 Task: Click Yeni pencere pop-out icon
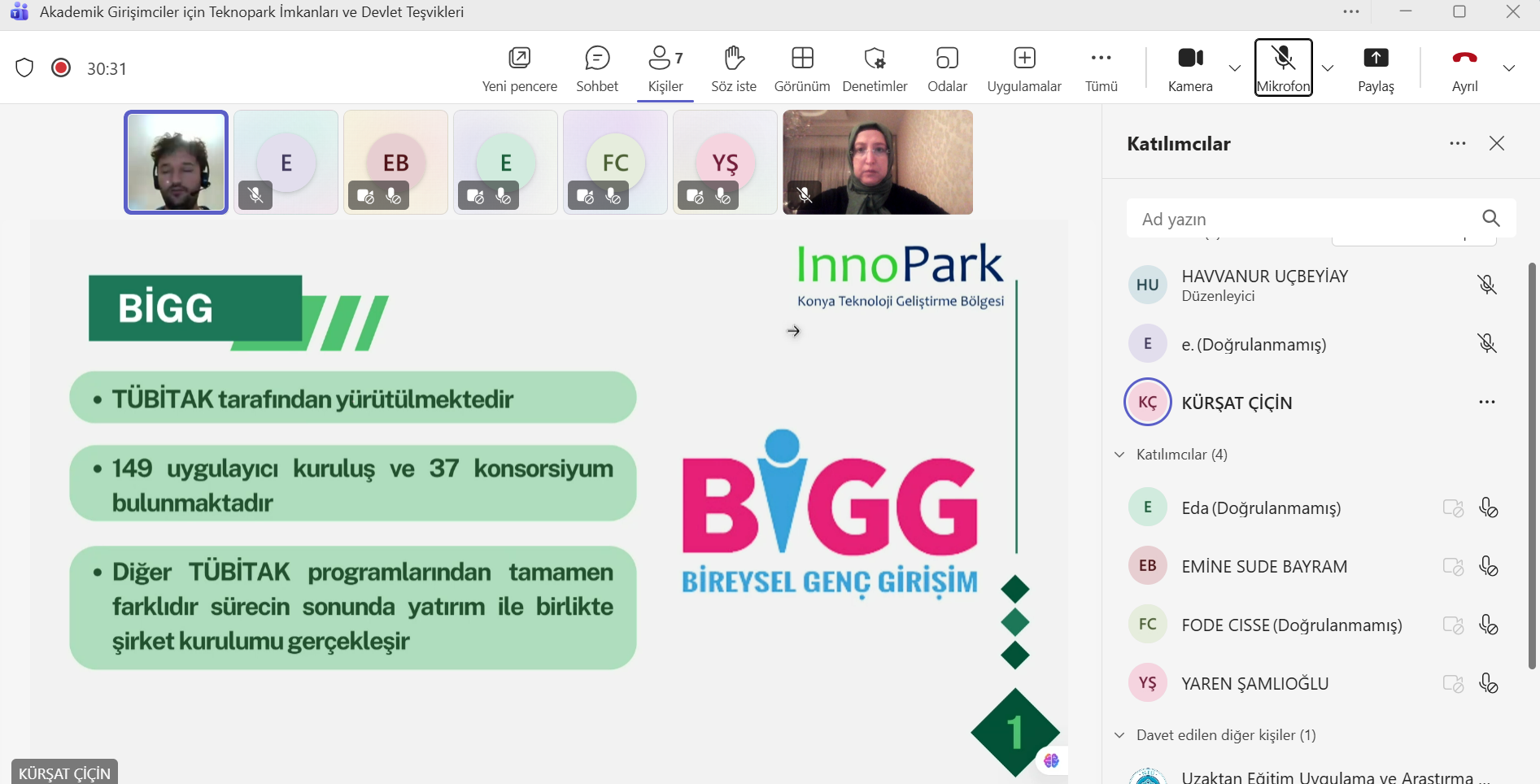519,68
